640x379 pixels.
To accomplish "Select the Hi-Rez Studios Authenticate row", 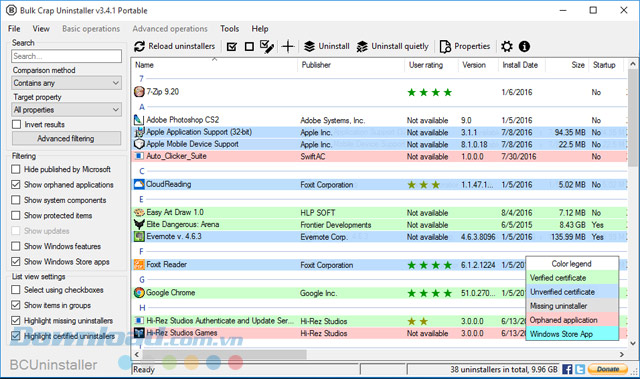I will point(380,321).
